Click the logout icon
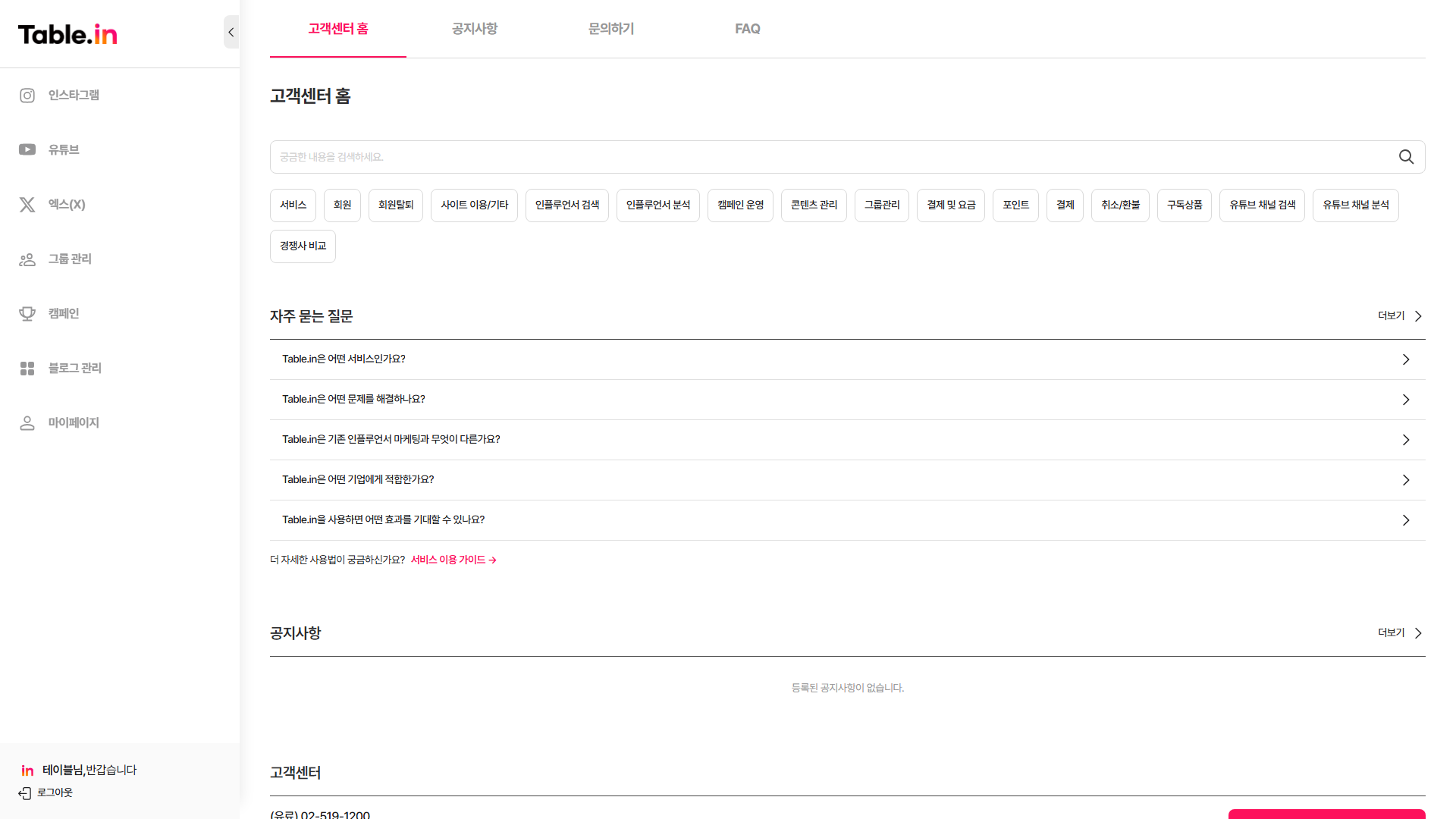The height and width of the screenshot is (819, 1456). pos(25,793)
